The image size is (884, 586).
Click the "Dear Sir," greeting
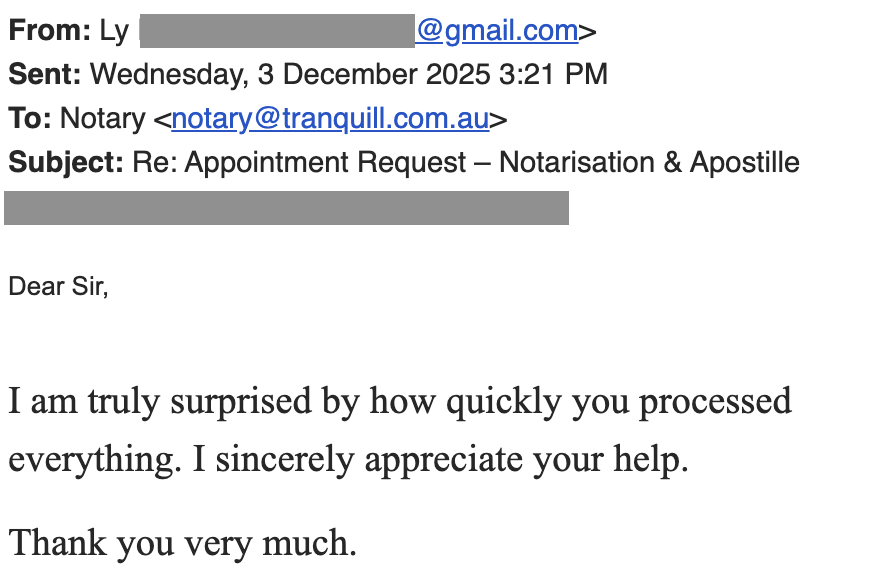[58, 287]
